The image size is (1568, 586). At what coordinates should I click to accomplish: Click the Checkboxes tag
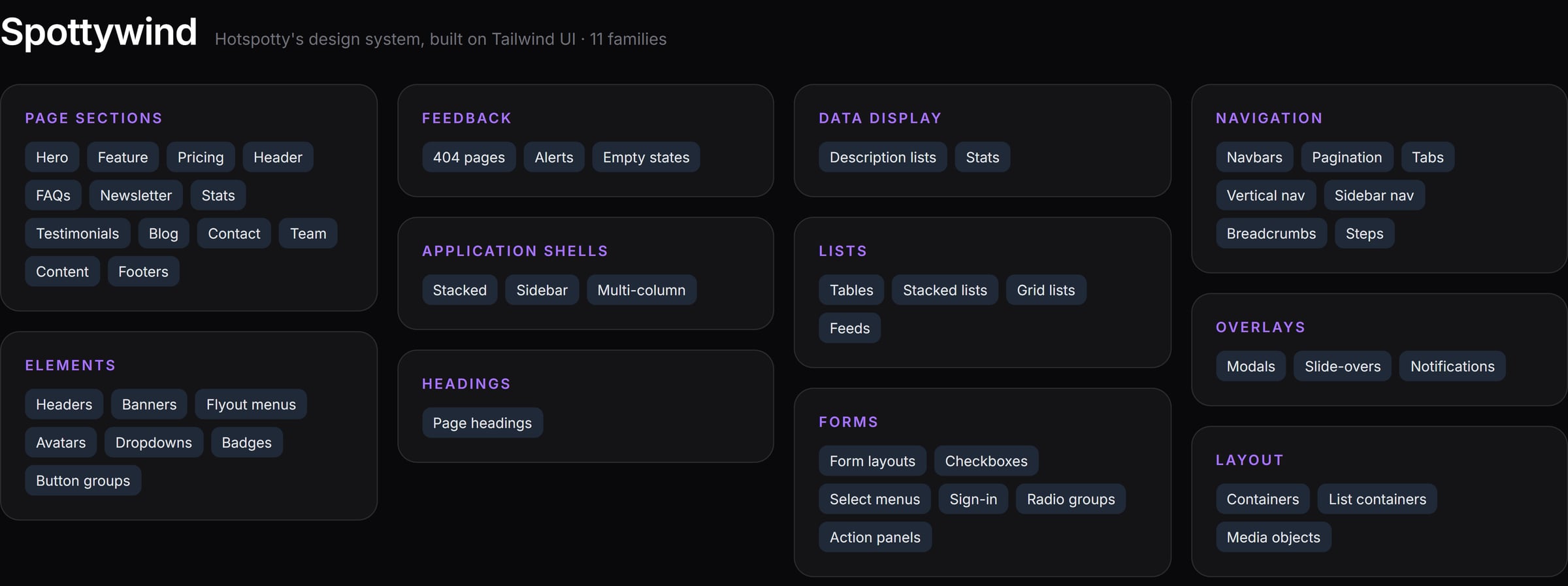[986, 461]
